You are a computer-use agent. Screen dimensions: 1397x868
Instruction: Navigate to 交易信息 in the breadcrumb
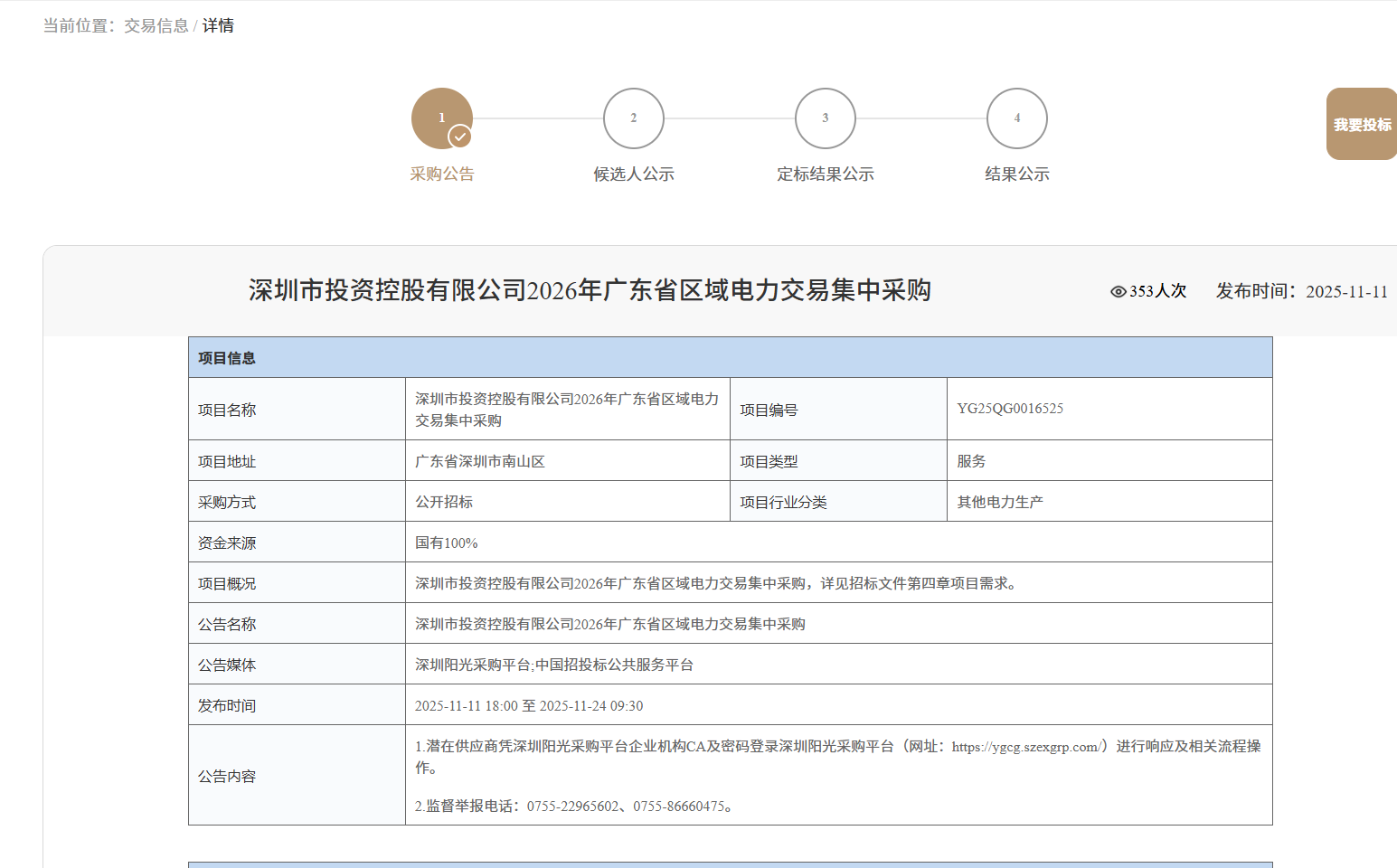pyautogui.click(x=156, y=26)
